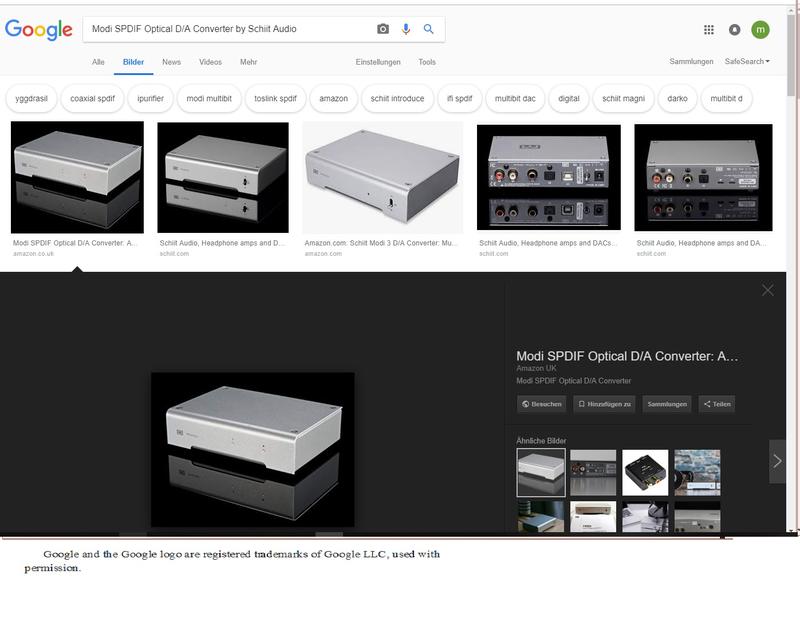Open the News results tab

pyautogui.click(x=172, y=60)
